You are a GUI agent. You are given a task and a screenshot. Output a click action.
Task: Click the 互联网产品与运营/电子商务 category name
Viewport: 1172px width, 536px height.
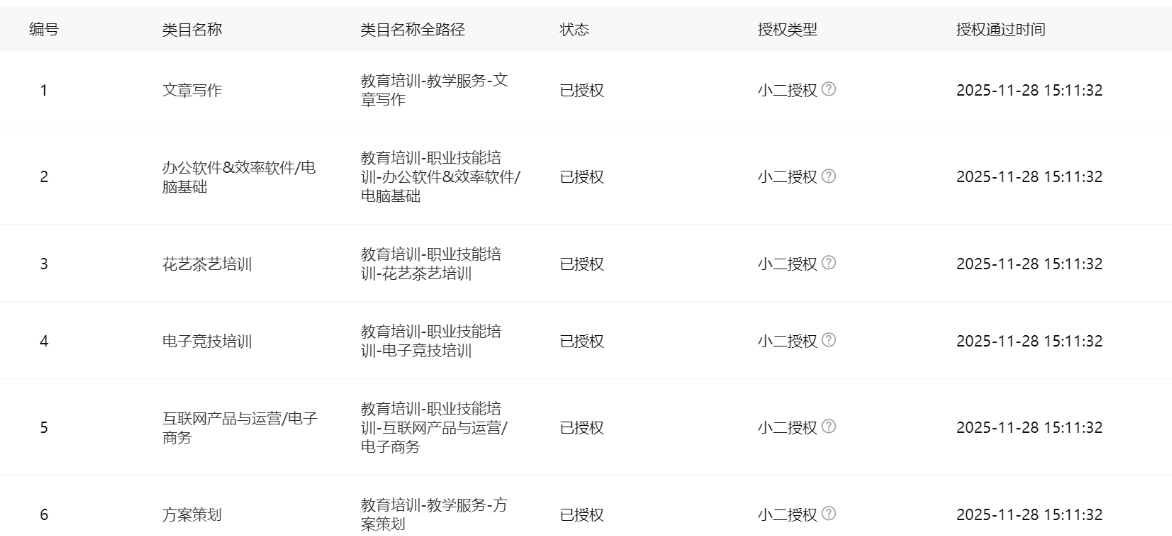[240, 428]
